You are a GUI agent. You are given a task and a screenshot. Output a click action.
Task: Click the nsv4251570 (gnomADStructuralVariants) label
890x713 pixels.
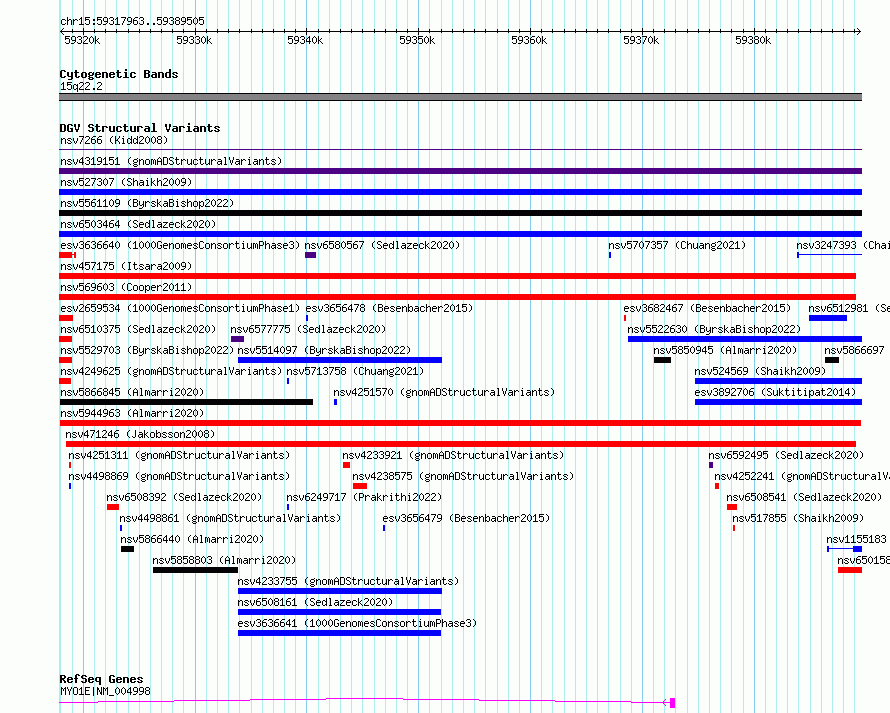[444, 392]
